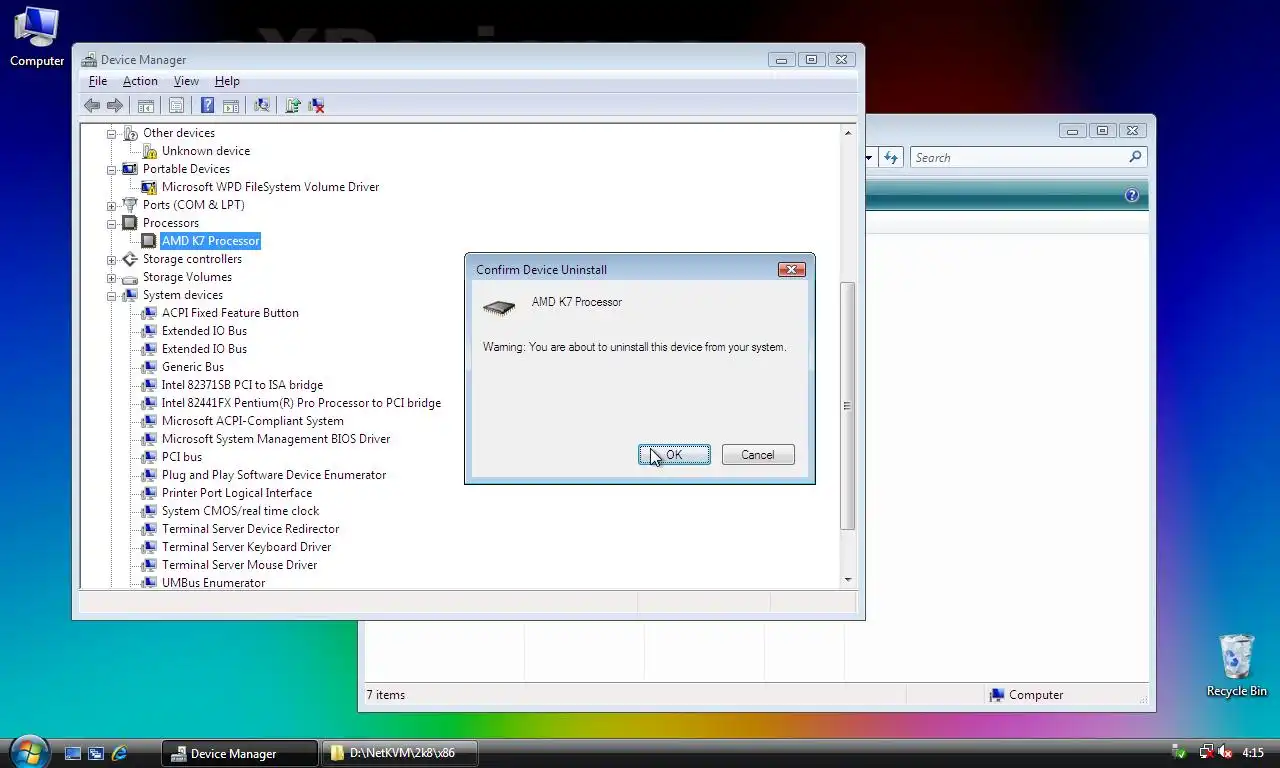Collapse the Processors node
Viewport: 1280px width, 768px height.
point(112,223)
